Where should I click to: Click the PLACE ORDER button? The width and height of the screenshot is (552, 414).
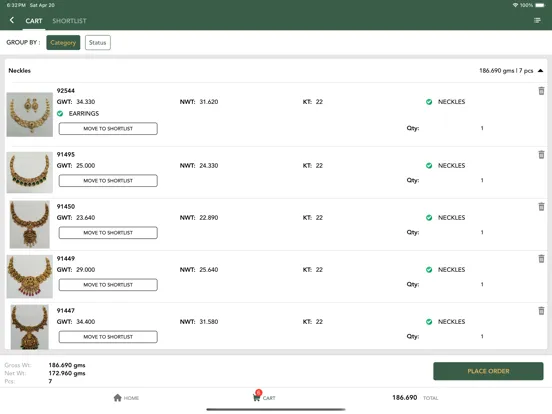click(x=488, y=371)
